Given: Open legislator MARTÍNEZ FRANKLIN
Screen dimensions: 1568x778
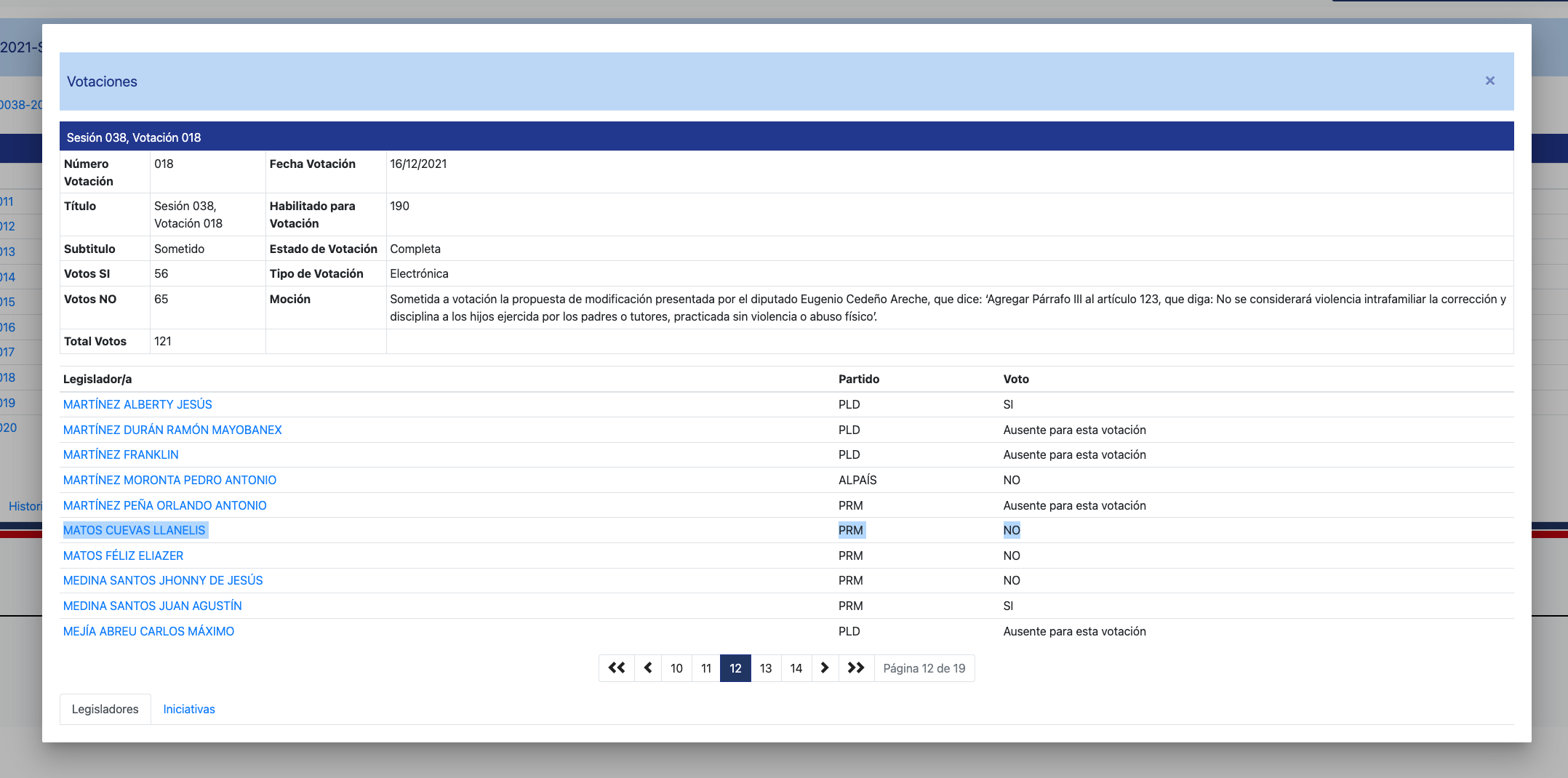Looking at the screenshot, I should (x=121, y=454).
